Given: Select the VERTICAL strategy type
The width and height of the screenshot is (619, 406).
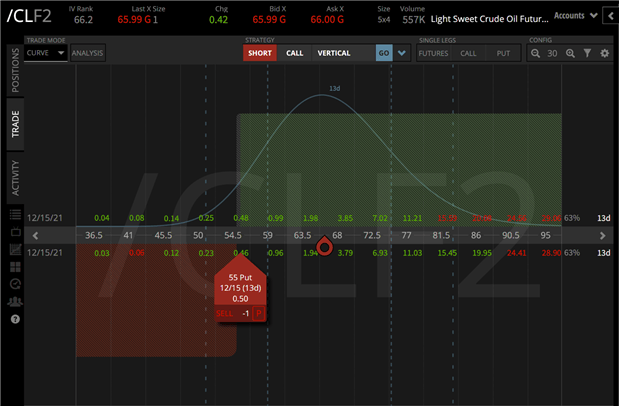Looking at the screenshot, I should click(334, 53).
